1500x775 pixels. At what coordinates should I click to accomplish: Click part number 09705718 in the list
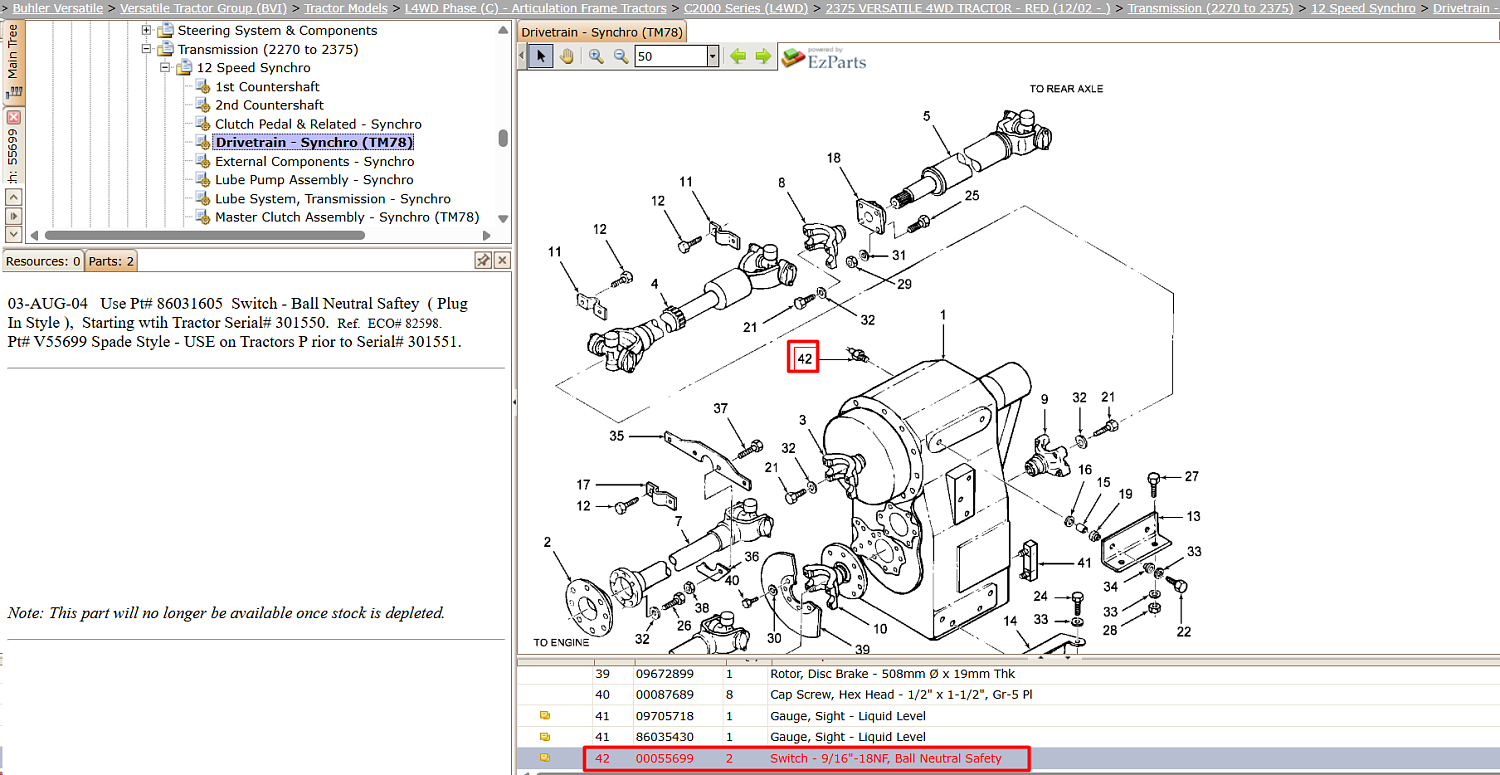click(664, 716)
